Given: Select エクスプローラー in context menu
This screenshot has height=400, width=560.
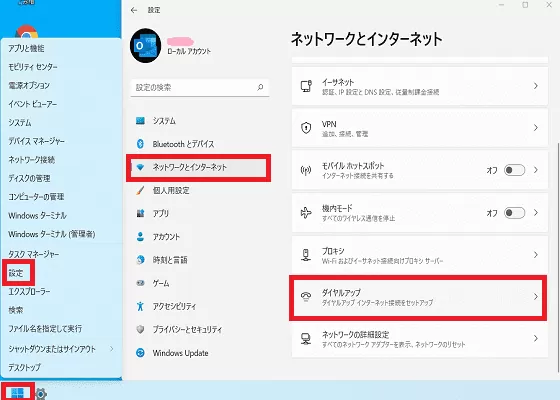Looking at the screenshot, I should [29, 292].
